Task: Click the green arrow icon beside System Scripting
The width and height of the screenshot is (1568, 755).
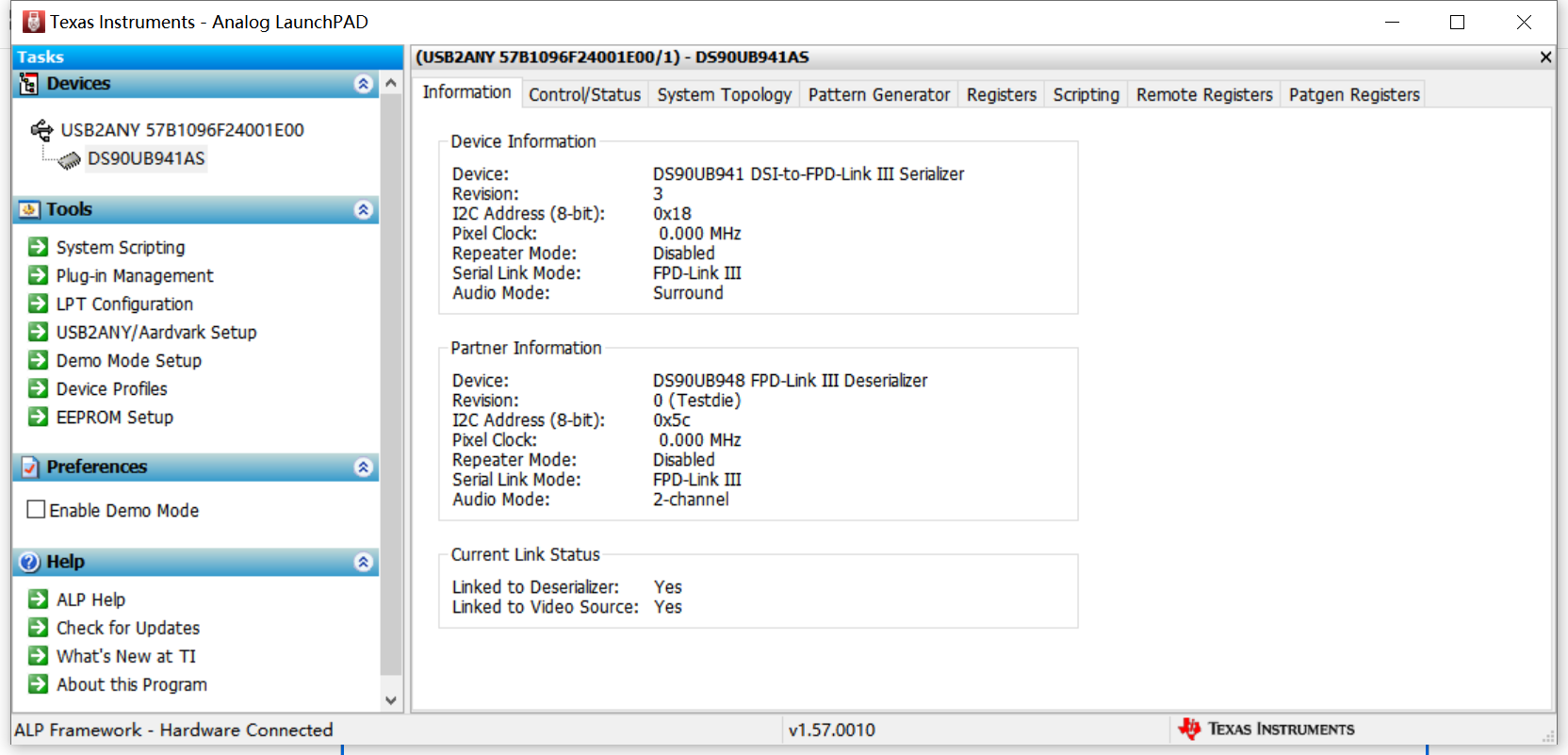Action: (x=38, y=247)
